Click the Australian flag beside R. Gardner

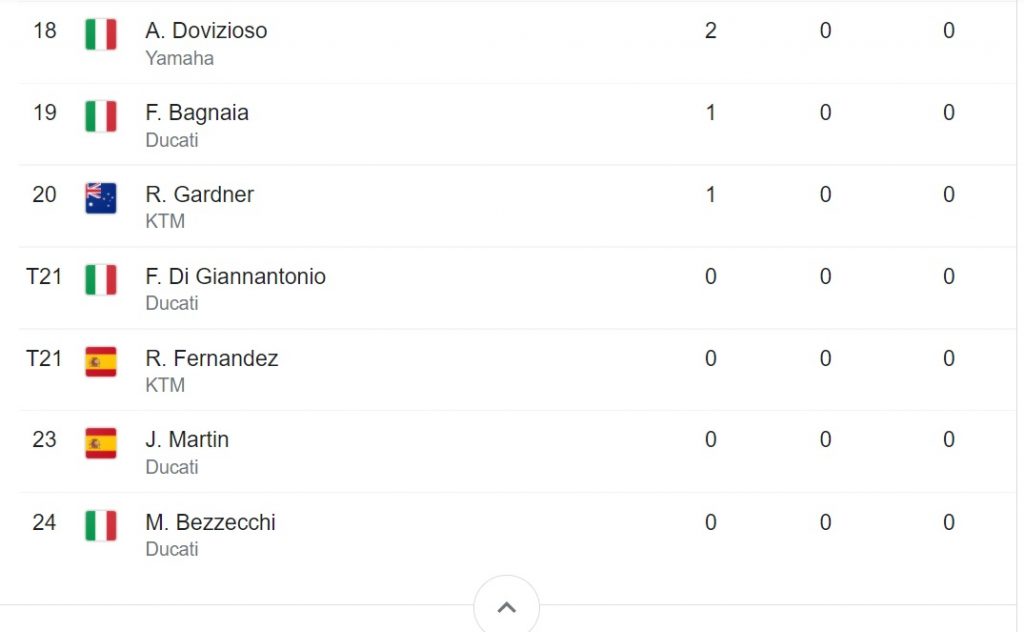coord(100,198)
